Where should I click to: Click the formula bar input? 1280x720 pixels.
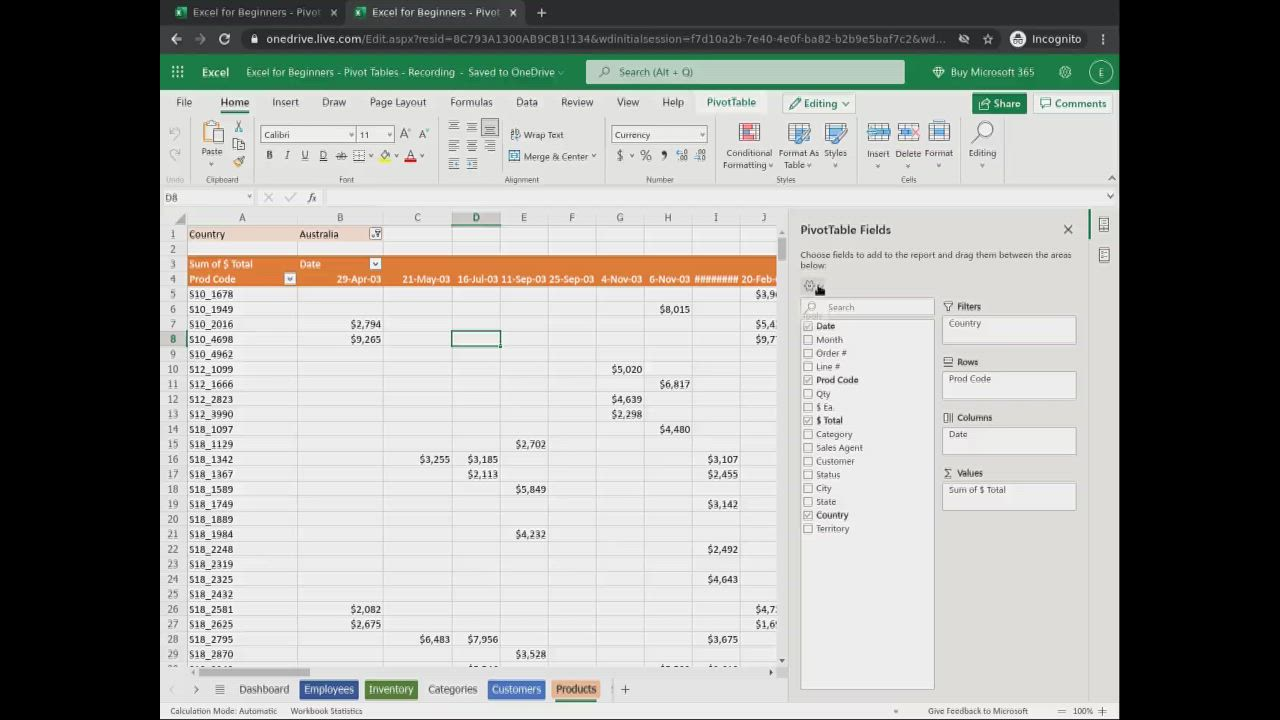tap(715, 197)
